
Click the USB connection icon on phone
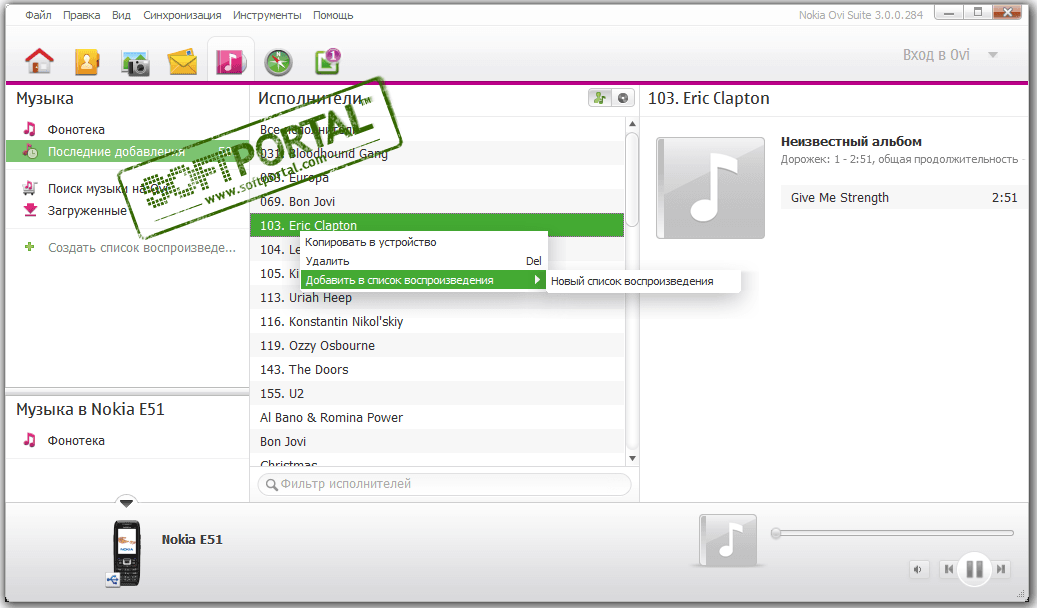112,580
